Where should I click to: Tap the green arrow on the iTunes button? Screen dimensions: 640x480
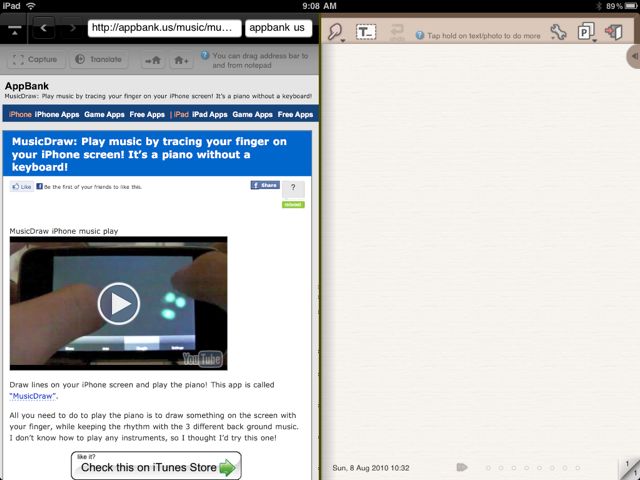pos(227,467)
